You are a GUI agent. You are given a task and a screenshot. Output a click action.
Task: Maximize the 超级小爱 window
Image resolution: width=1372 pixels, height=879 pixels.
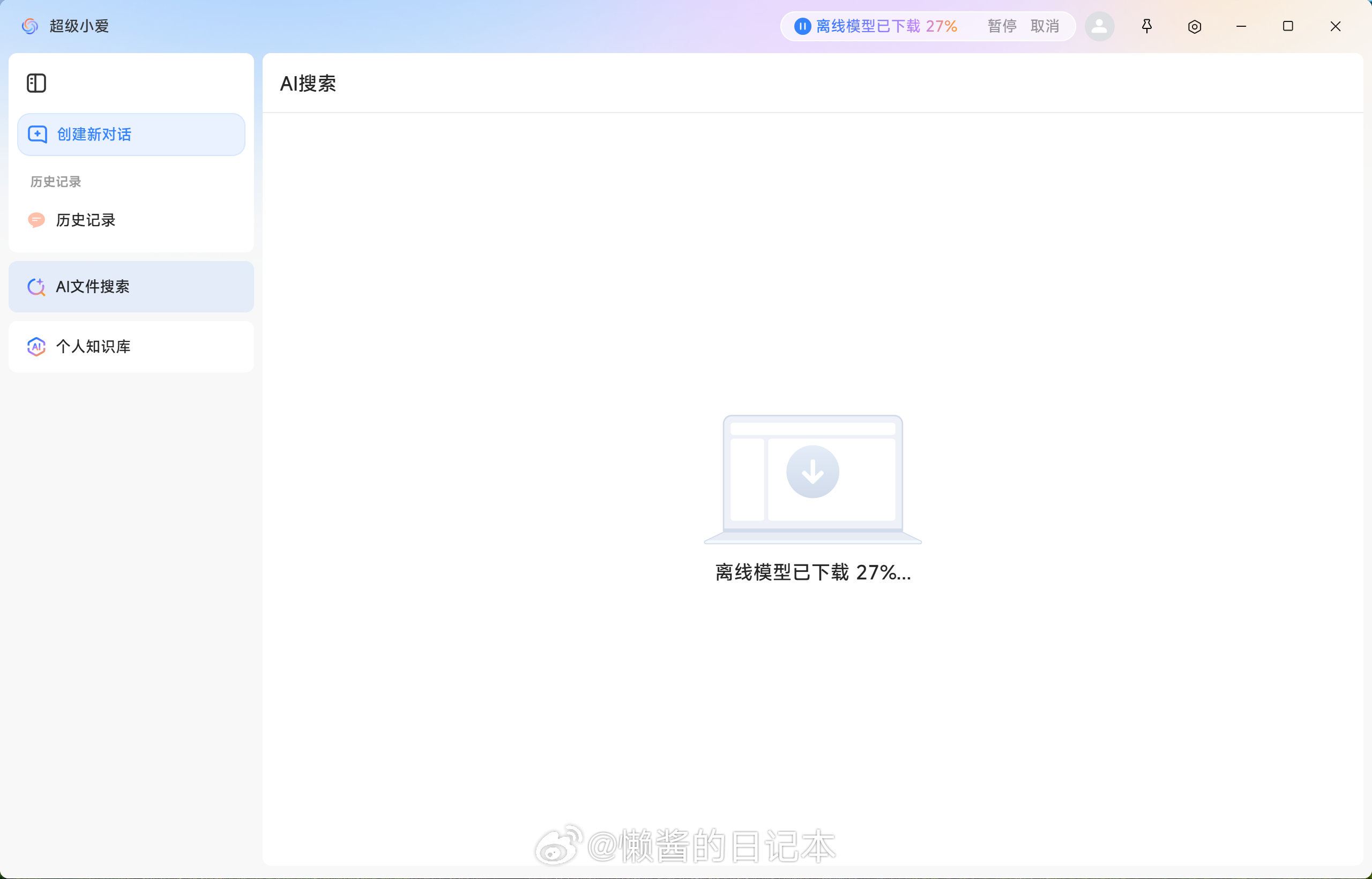(x=1287, y=26)
